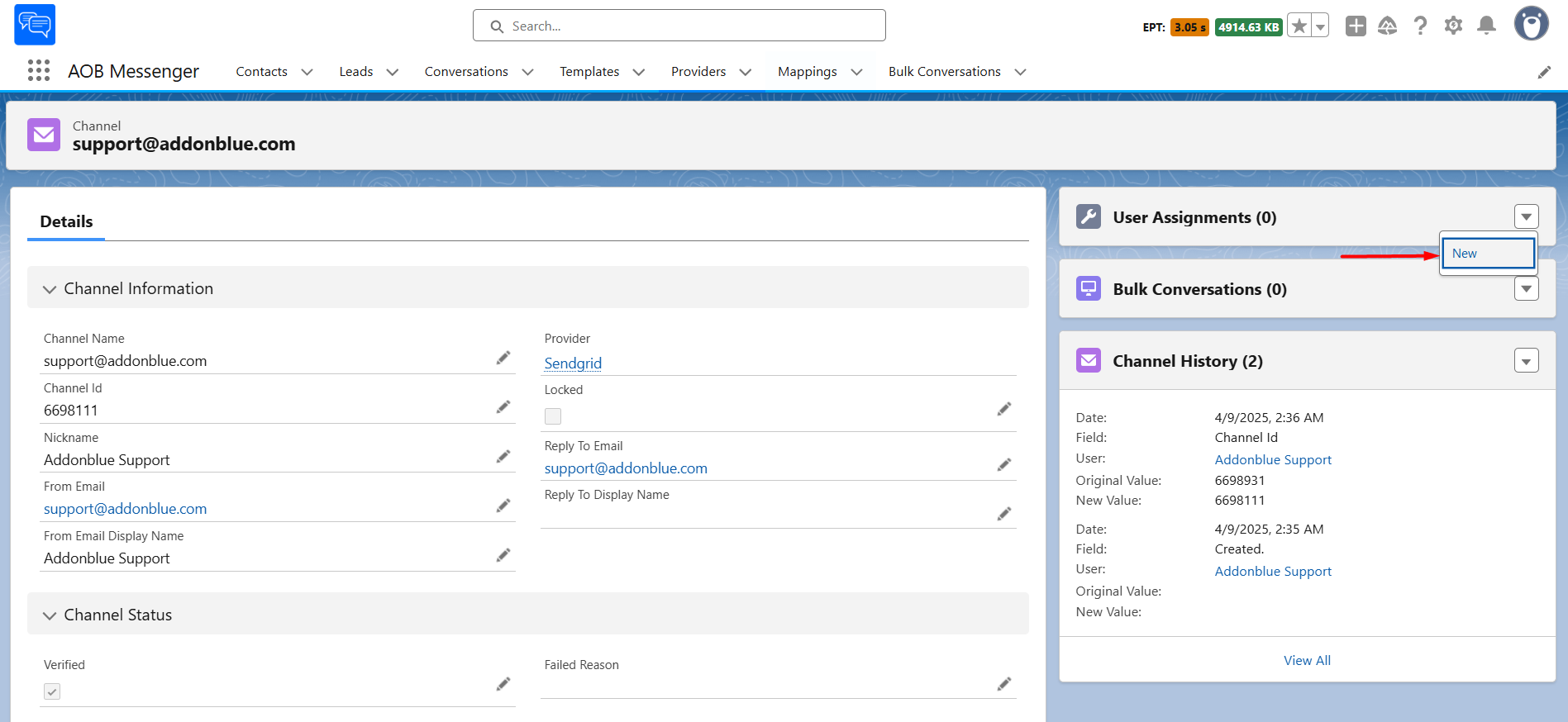Screen dimensions: 1568x722
Task: Click View All in Channel History
Action: point(1307,660)
